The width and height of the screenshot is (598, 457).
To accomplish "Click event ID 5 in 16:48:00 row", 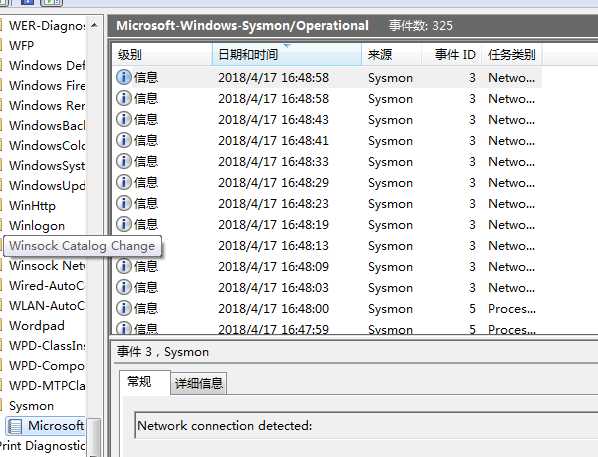I will [473, 308].
